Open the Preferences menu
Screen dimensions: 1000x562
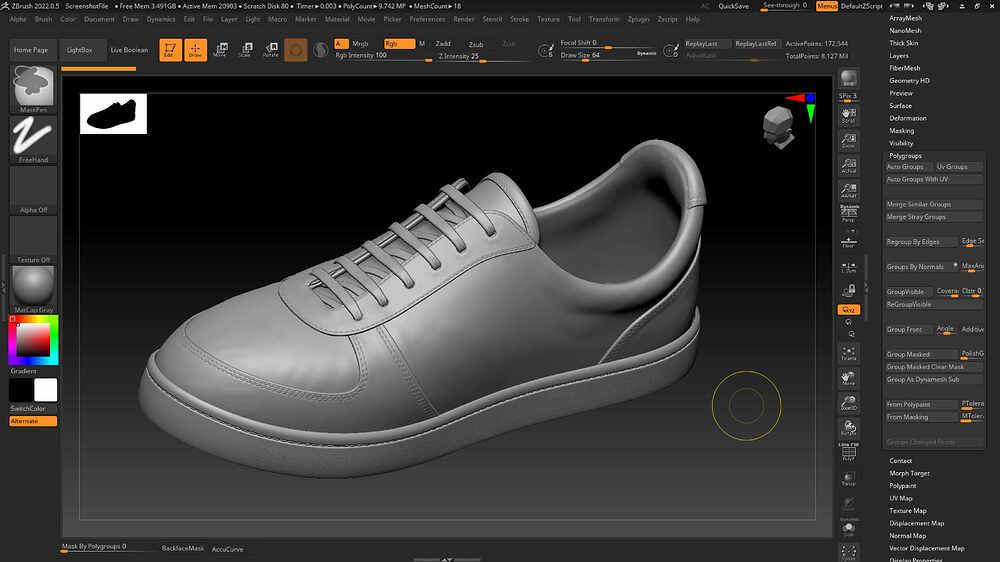tap(427, 19)
